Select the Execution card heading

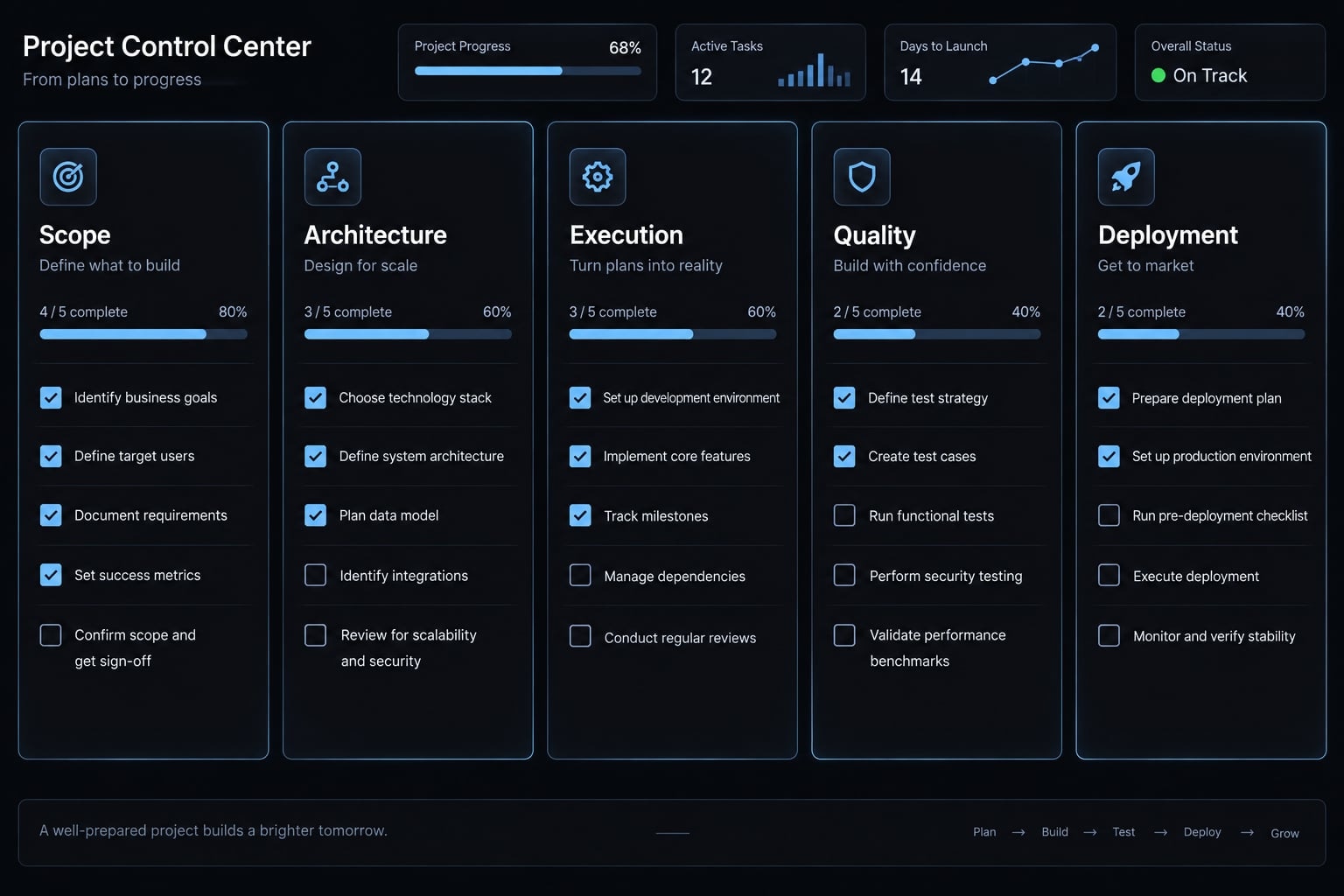click(x=626, y=234)
